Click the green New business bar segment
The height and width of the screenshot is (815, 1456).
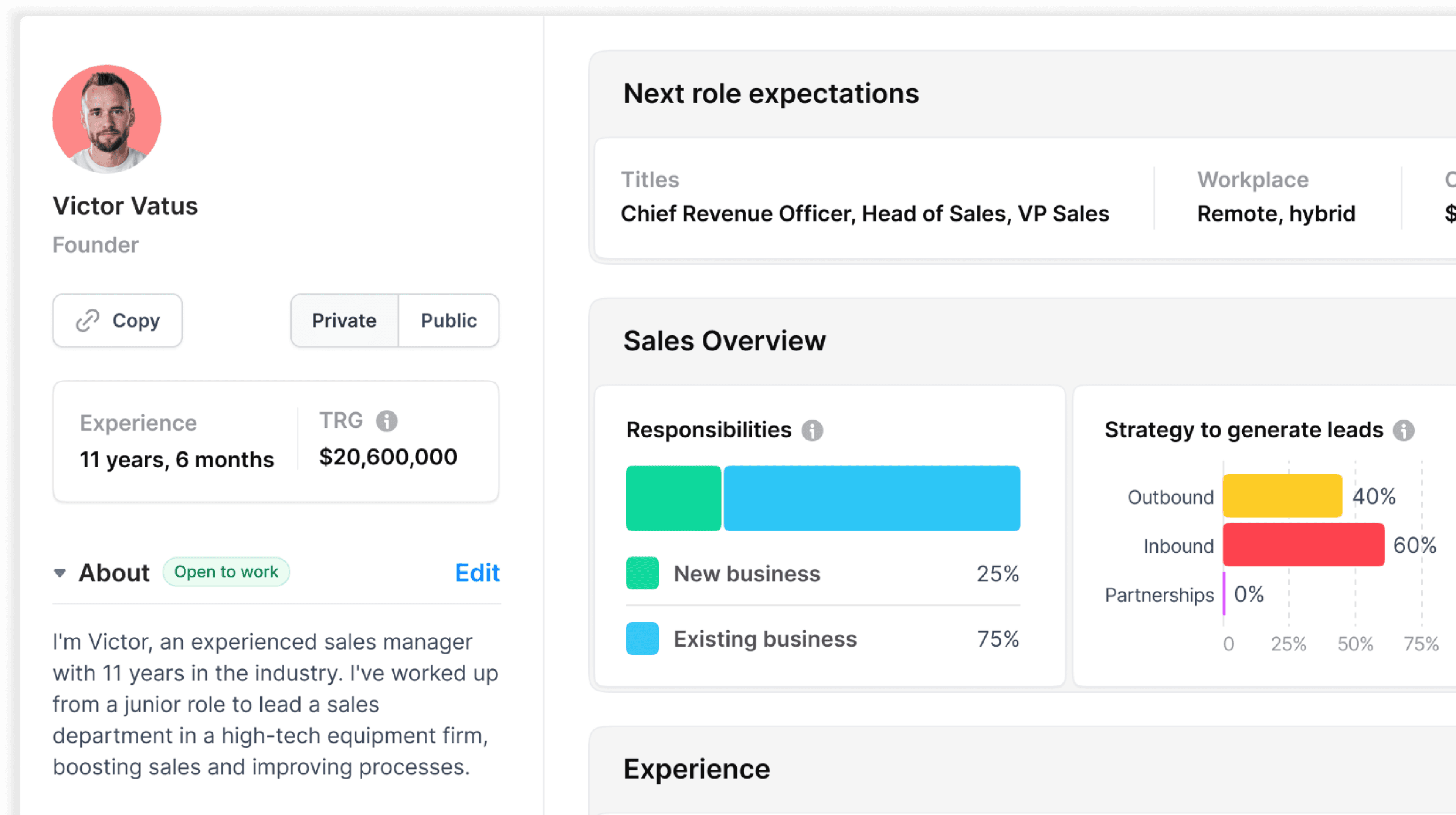(x=673, y=498)
